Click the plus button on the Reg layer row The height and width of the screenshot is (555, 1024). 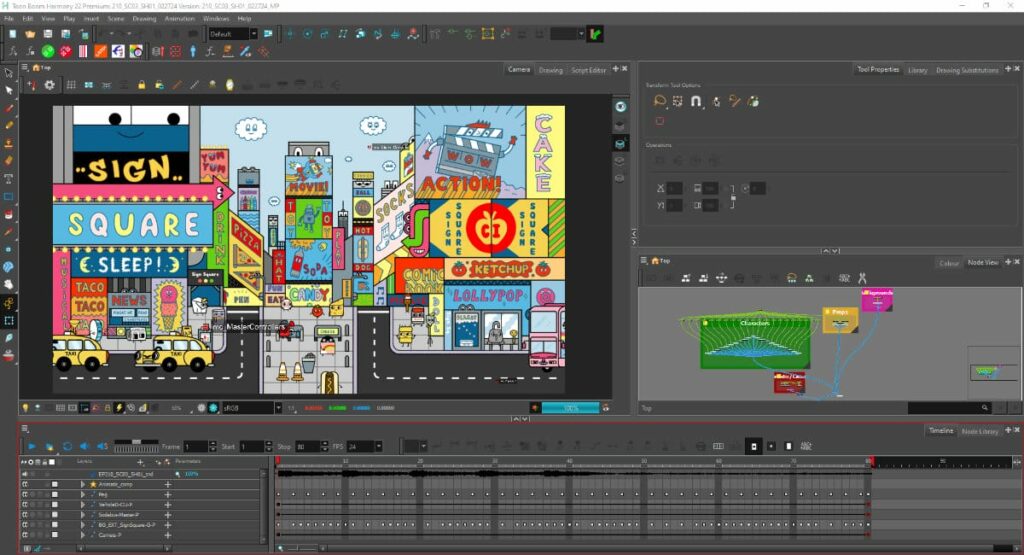point(168,495)
